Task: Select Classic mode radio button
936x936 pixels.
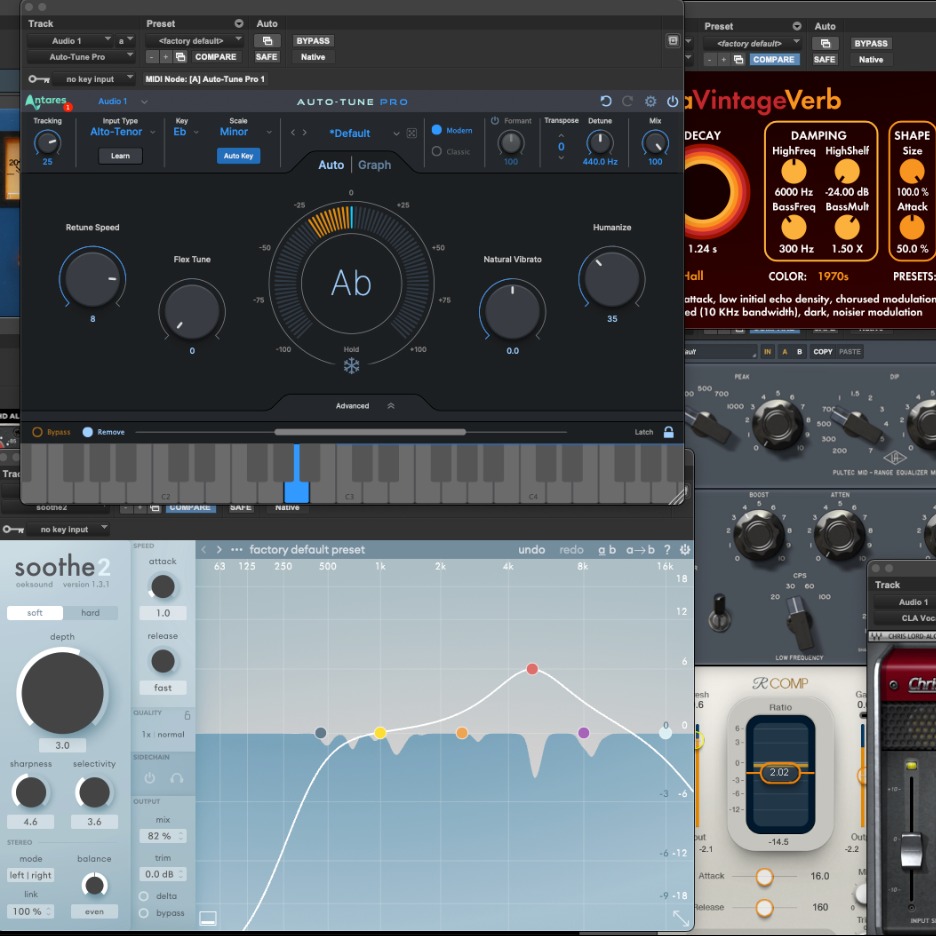Action: click(x=436, y=152)
